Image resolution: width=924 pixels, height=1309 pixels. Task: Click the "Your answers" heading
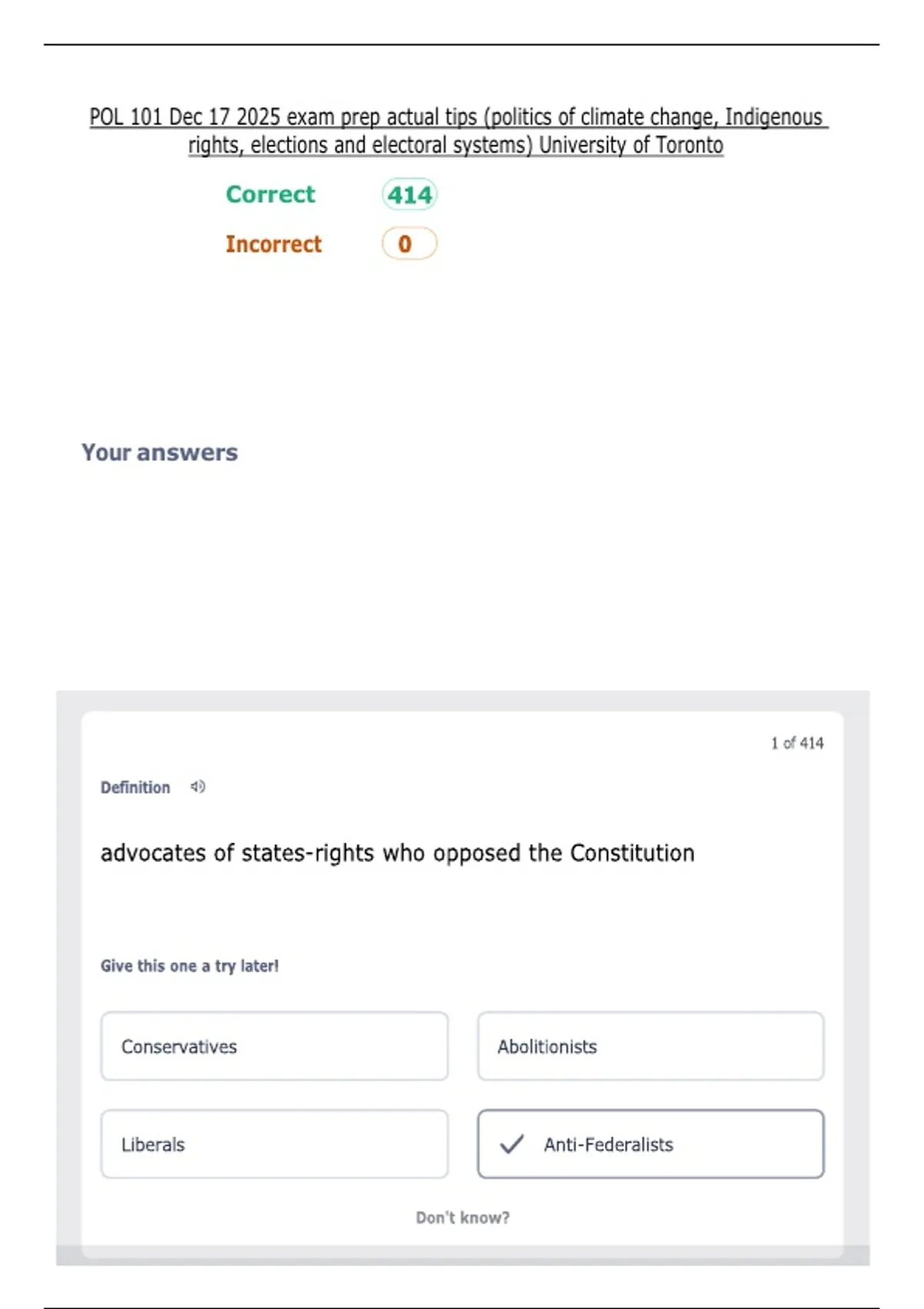(160, 452)
